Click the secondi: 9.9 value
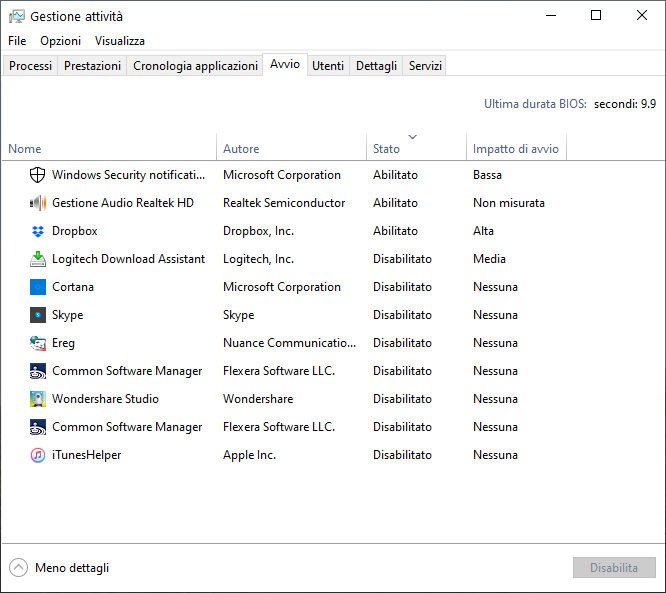Image resolution: width=666 pixels, height=593 pixels. point(625,104)
